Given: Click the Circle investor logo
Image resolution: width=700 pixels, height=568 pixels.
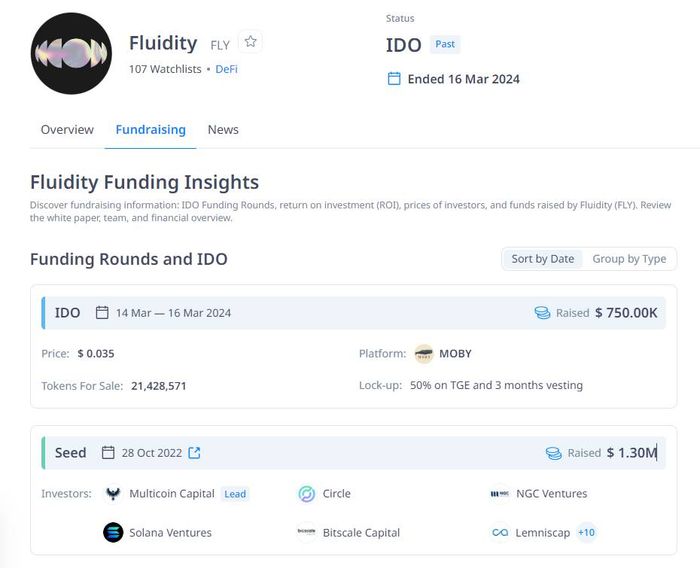Looking at the screenshot, I should click(x=307, y=493).
